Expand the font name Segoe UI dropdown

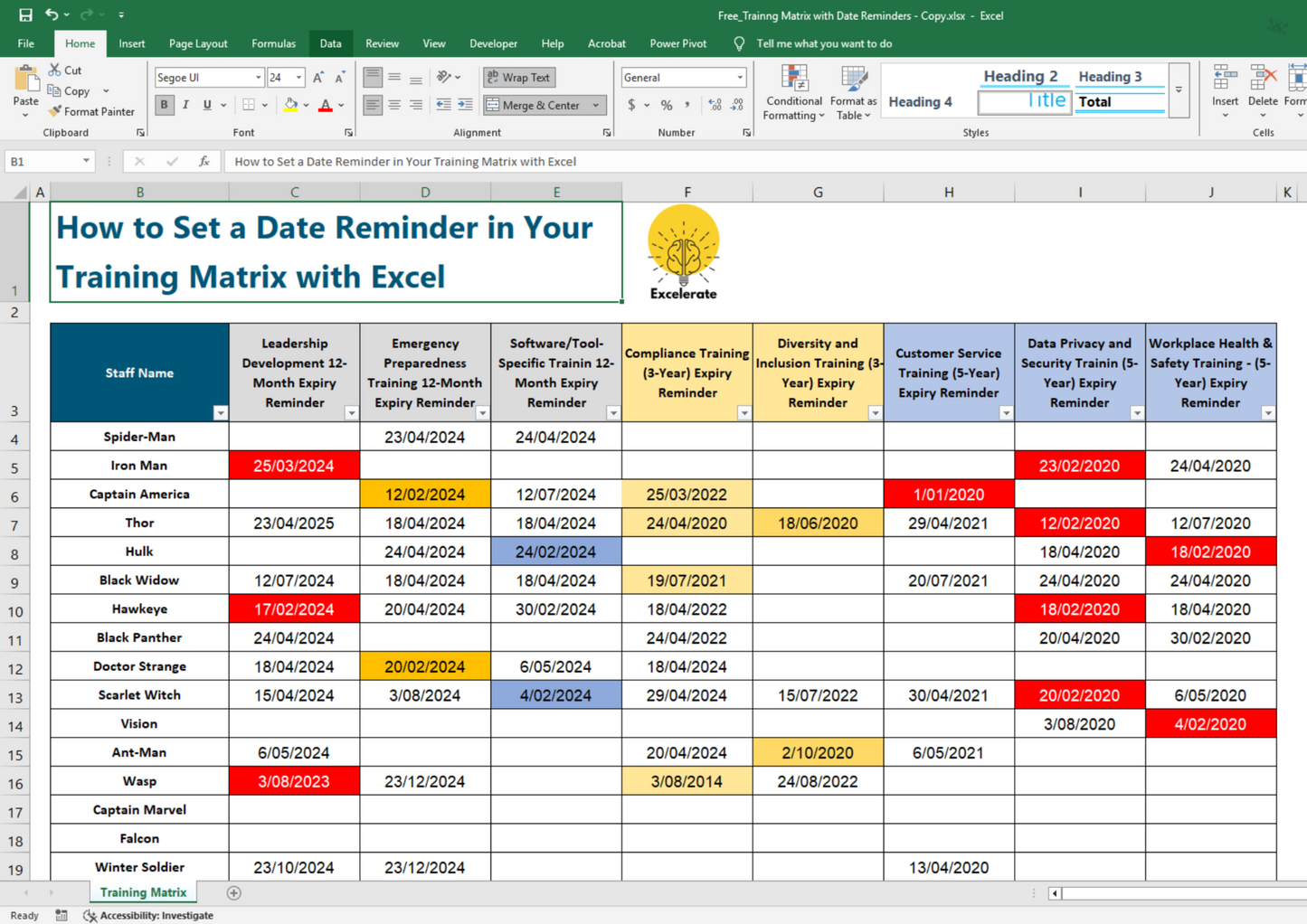tap(258, 78)
